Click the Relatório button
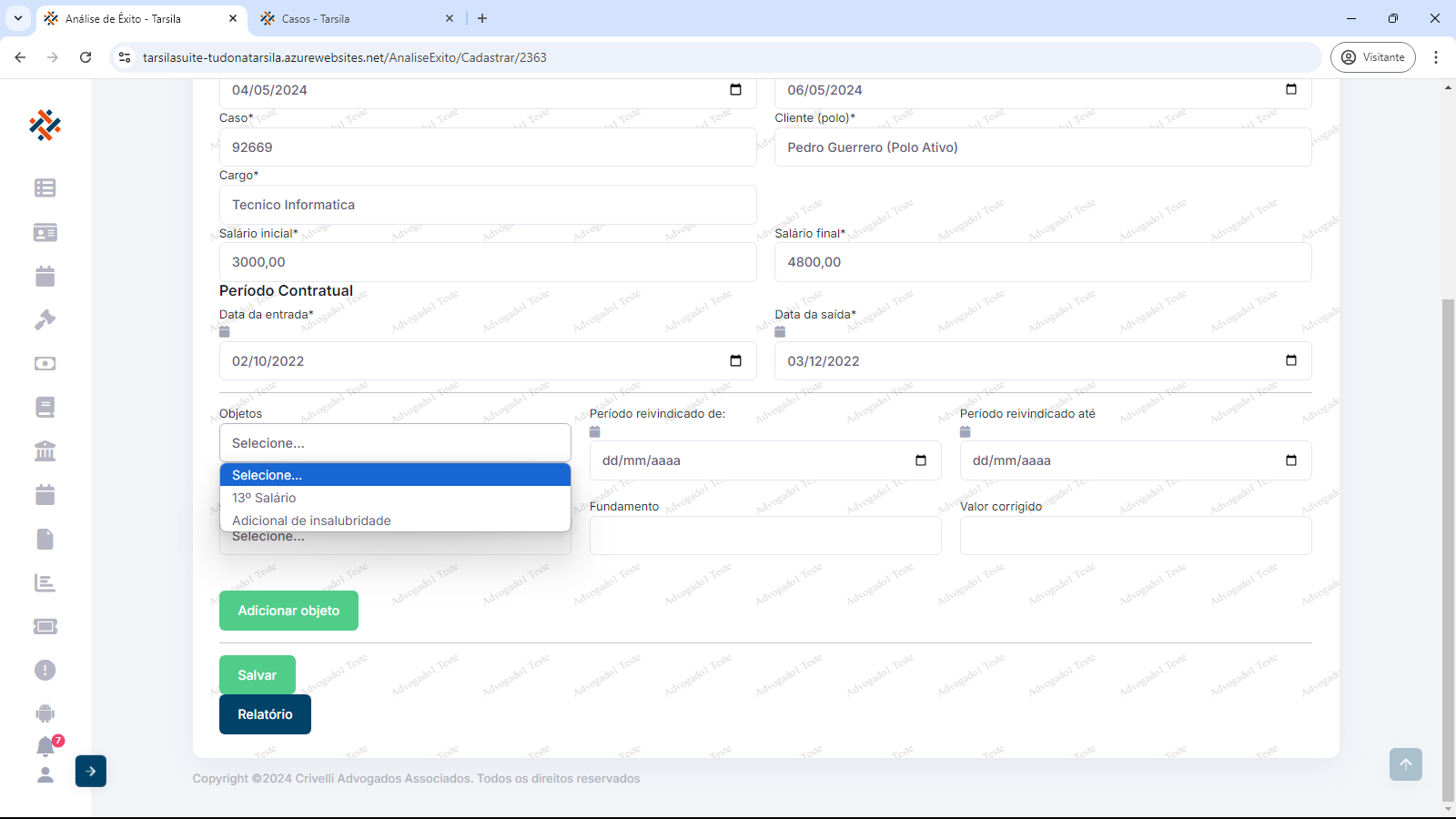This screenshot has height=819, width=1456. coord(265,714)
